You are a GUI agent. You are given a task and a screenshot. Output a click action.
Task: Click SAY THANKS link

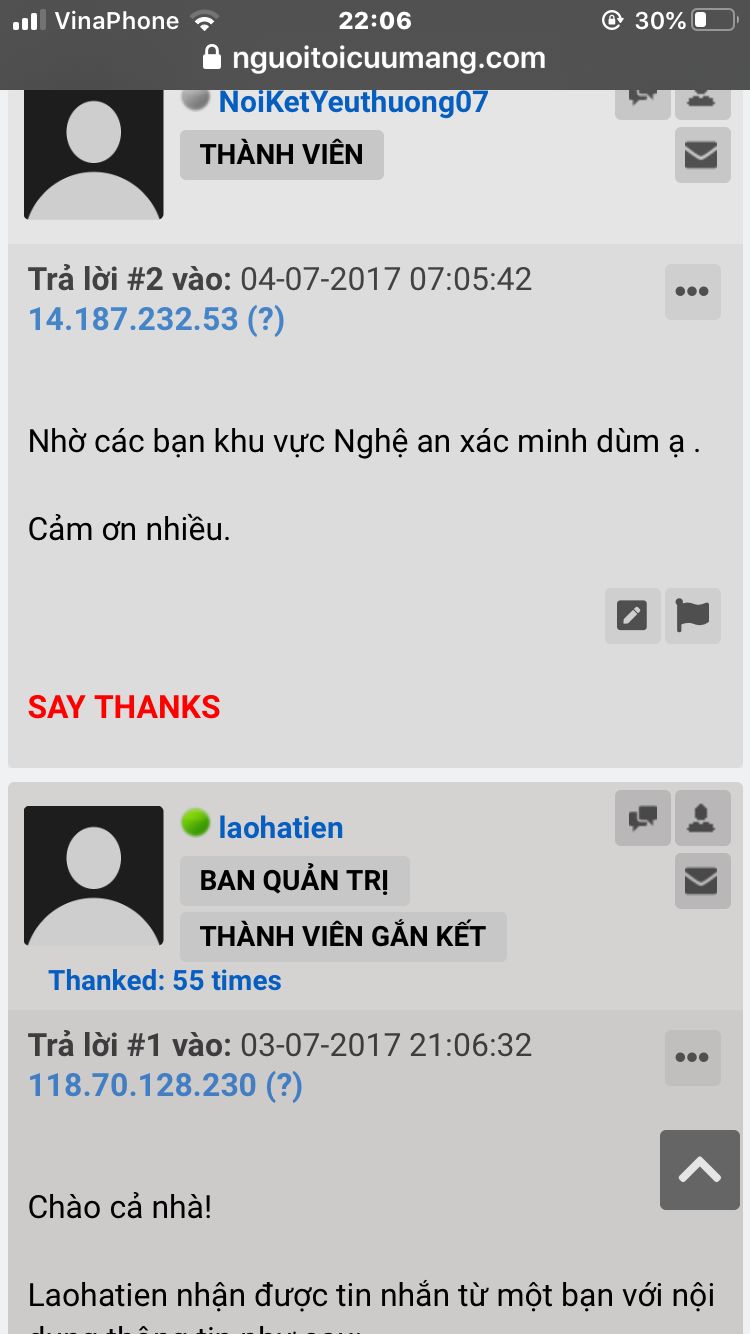tap(124, 707)
